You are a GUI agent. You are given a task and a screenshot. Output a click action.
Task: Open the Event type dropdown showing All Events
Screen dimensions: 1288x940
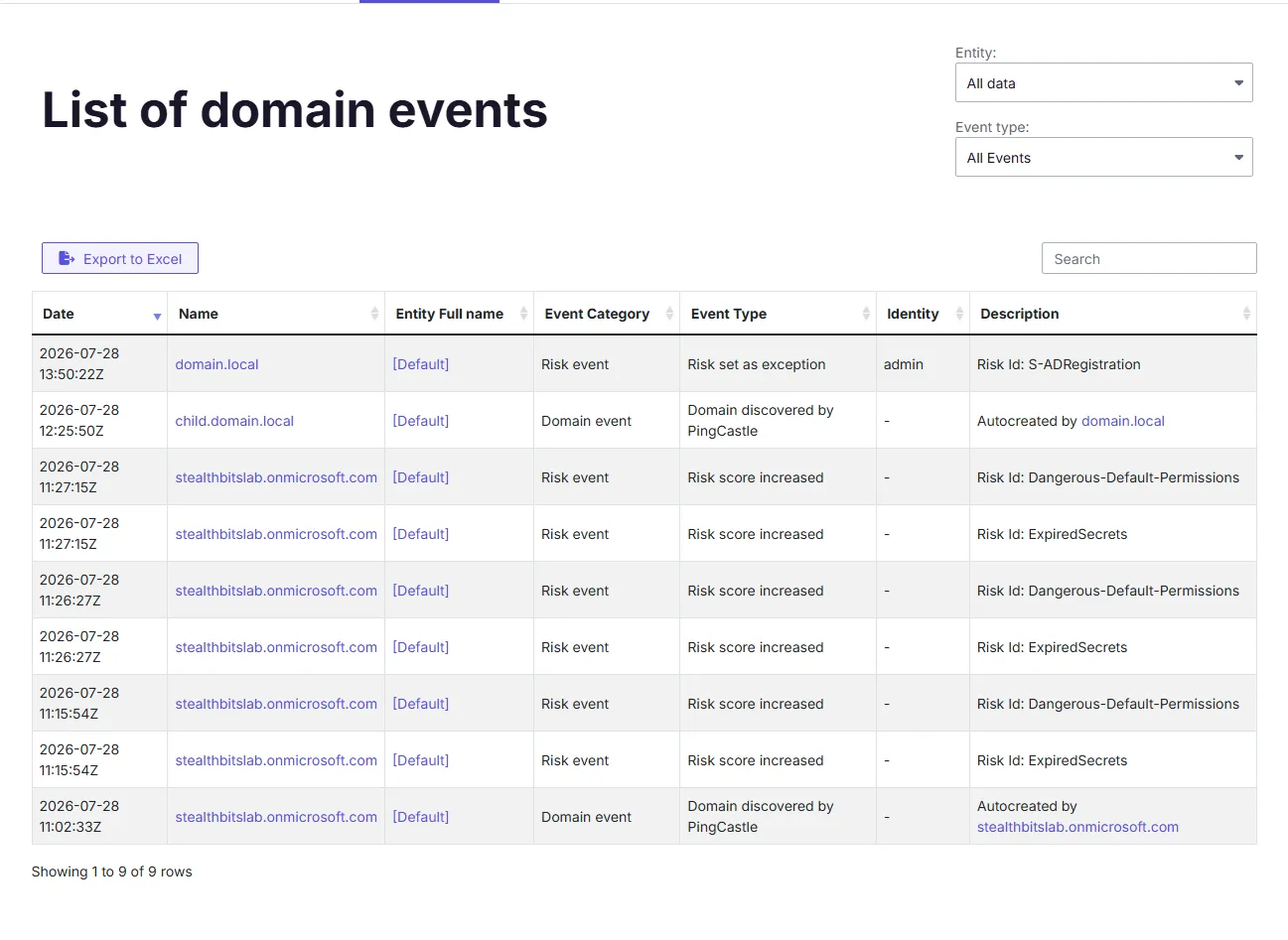coord(1103,157)
